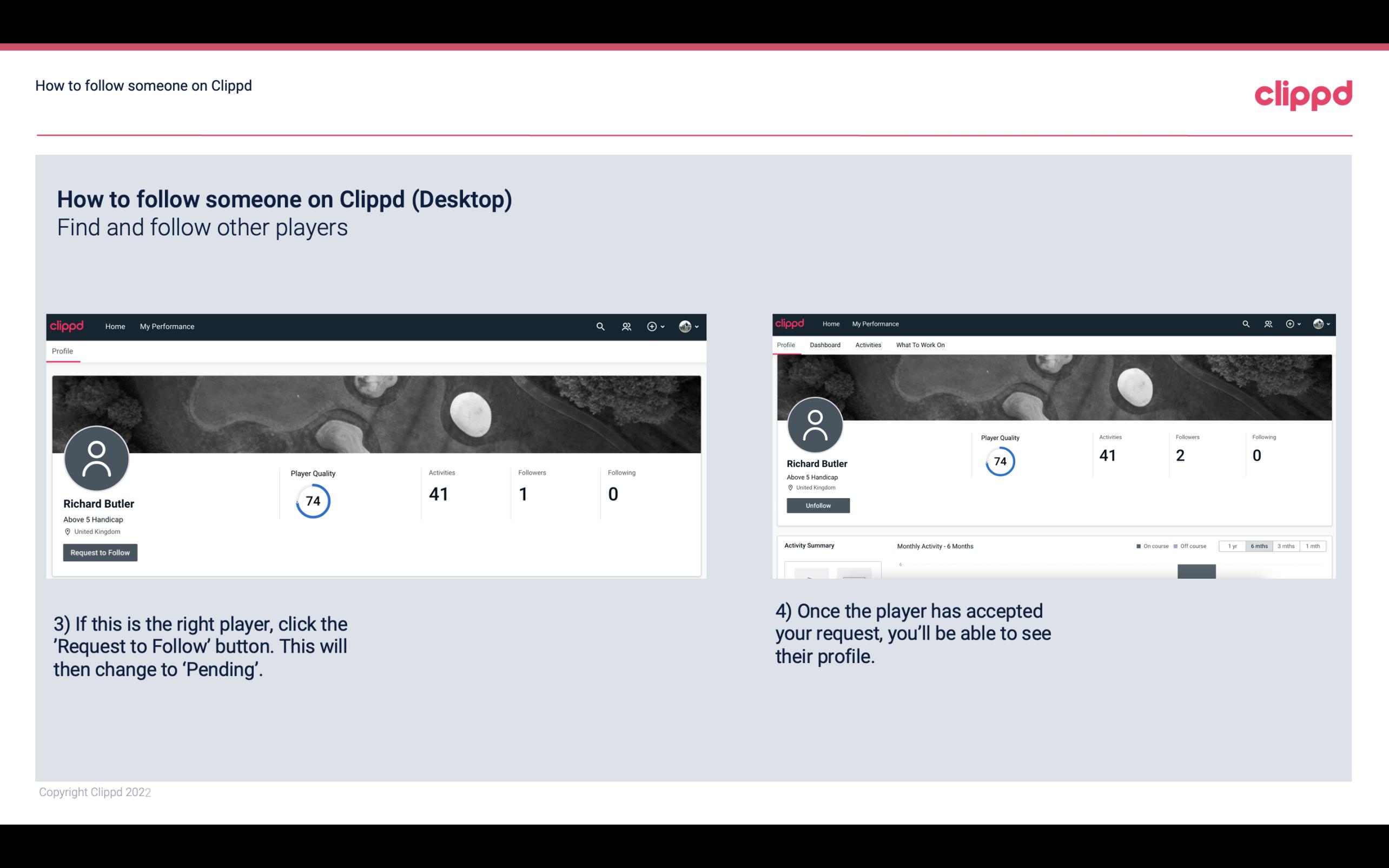Screen dimensions: 1389x868
Task: Click the 'Request to Follow' button
Action: point(100,552)
